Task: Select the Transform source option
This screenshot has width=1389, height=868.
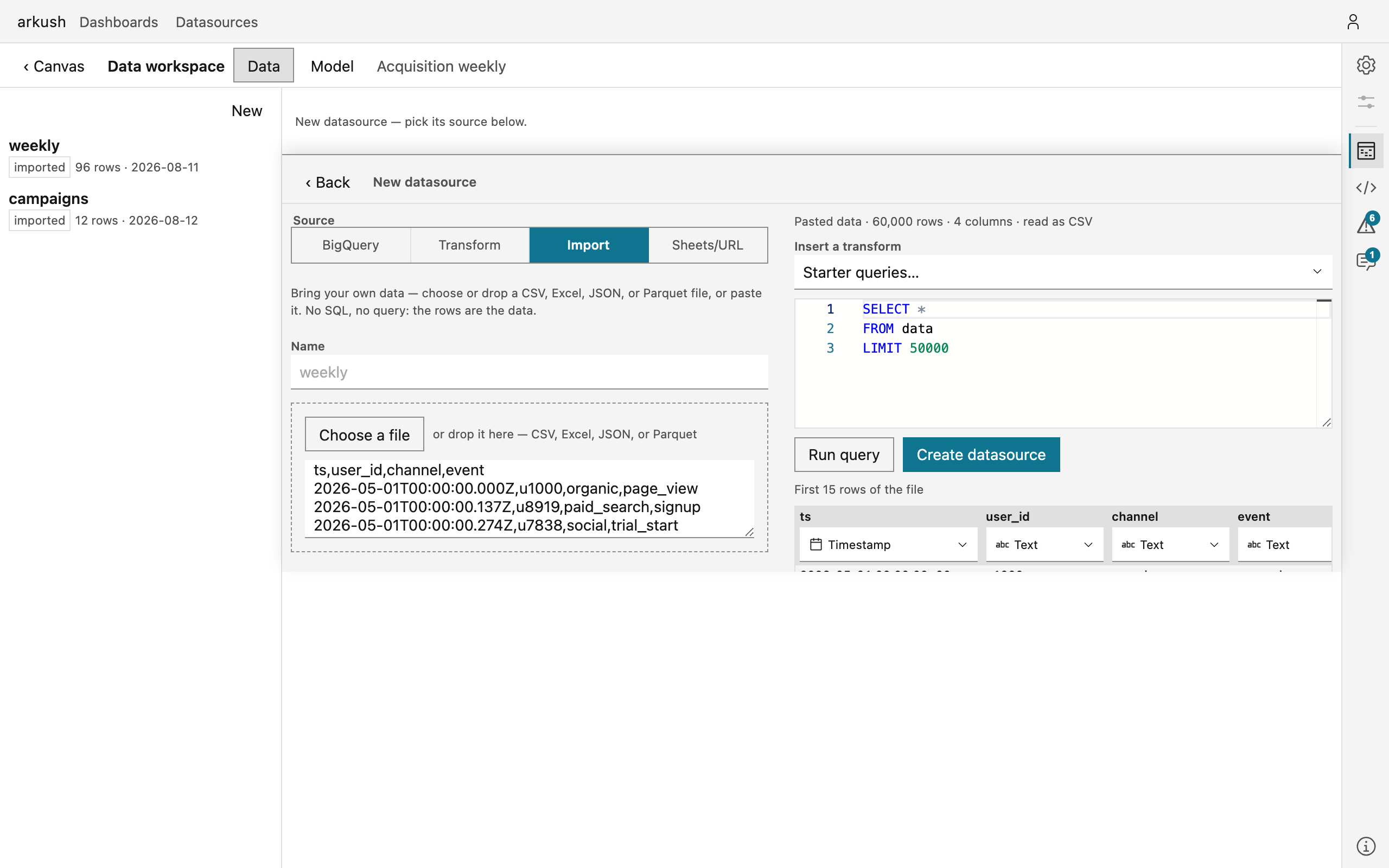Action: 469,245
